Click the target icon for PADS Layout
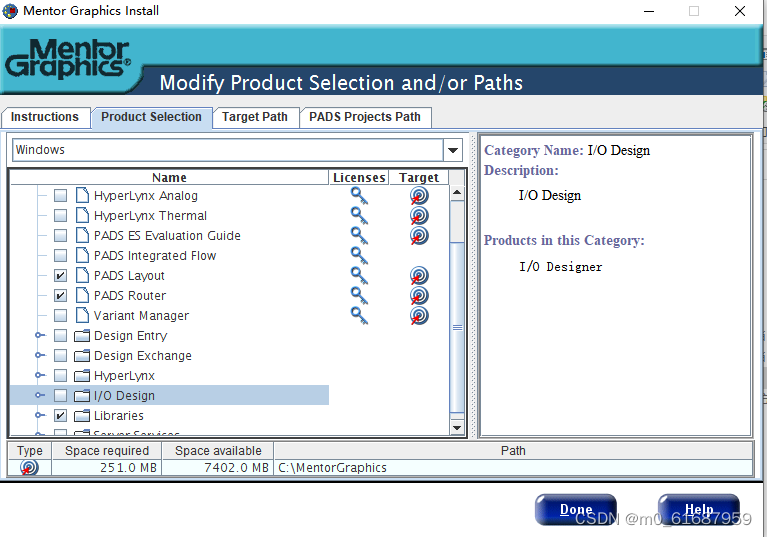This screenshot has height=537, width=767. [419, 276]
